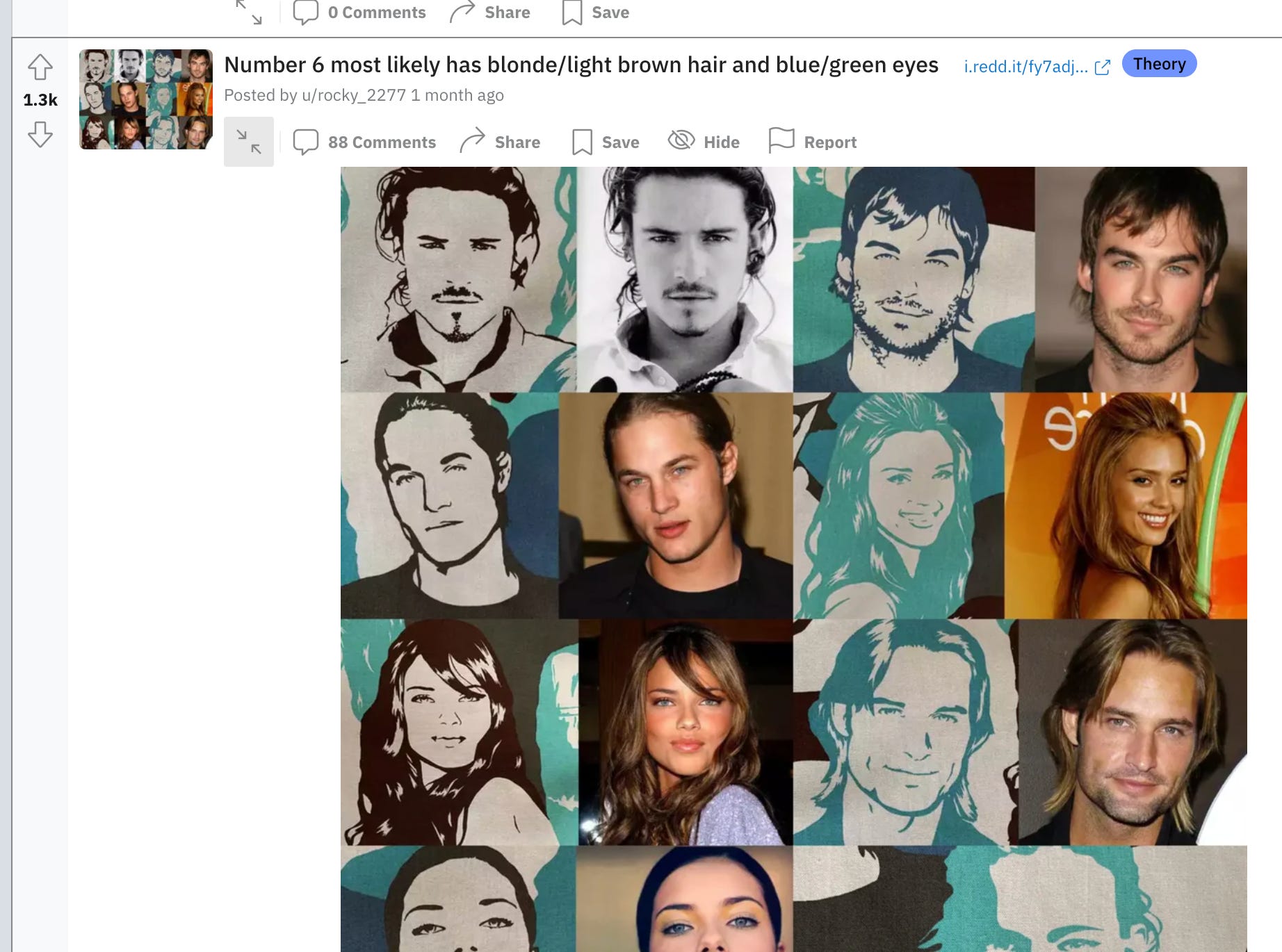Downvote the Number 6 theory post

[40, 134]
